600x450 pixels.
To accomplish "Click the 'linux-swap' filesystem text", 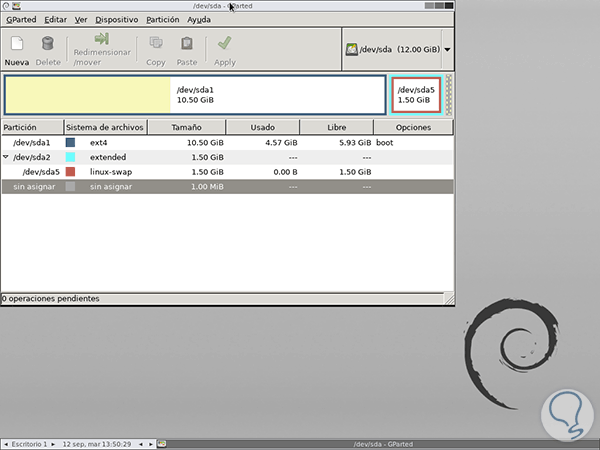I will click(x=111, y=172).
